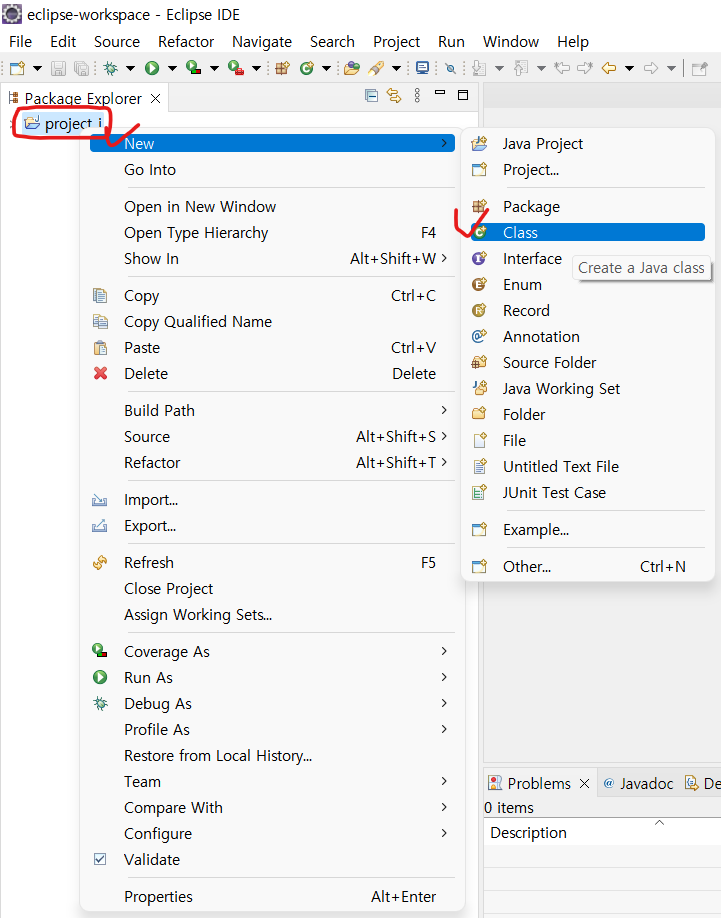Viewport: 721px width, 918px height.
Task: Click Delete with red X icon
Action: [x=272, y=374]
